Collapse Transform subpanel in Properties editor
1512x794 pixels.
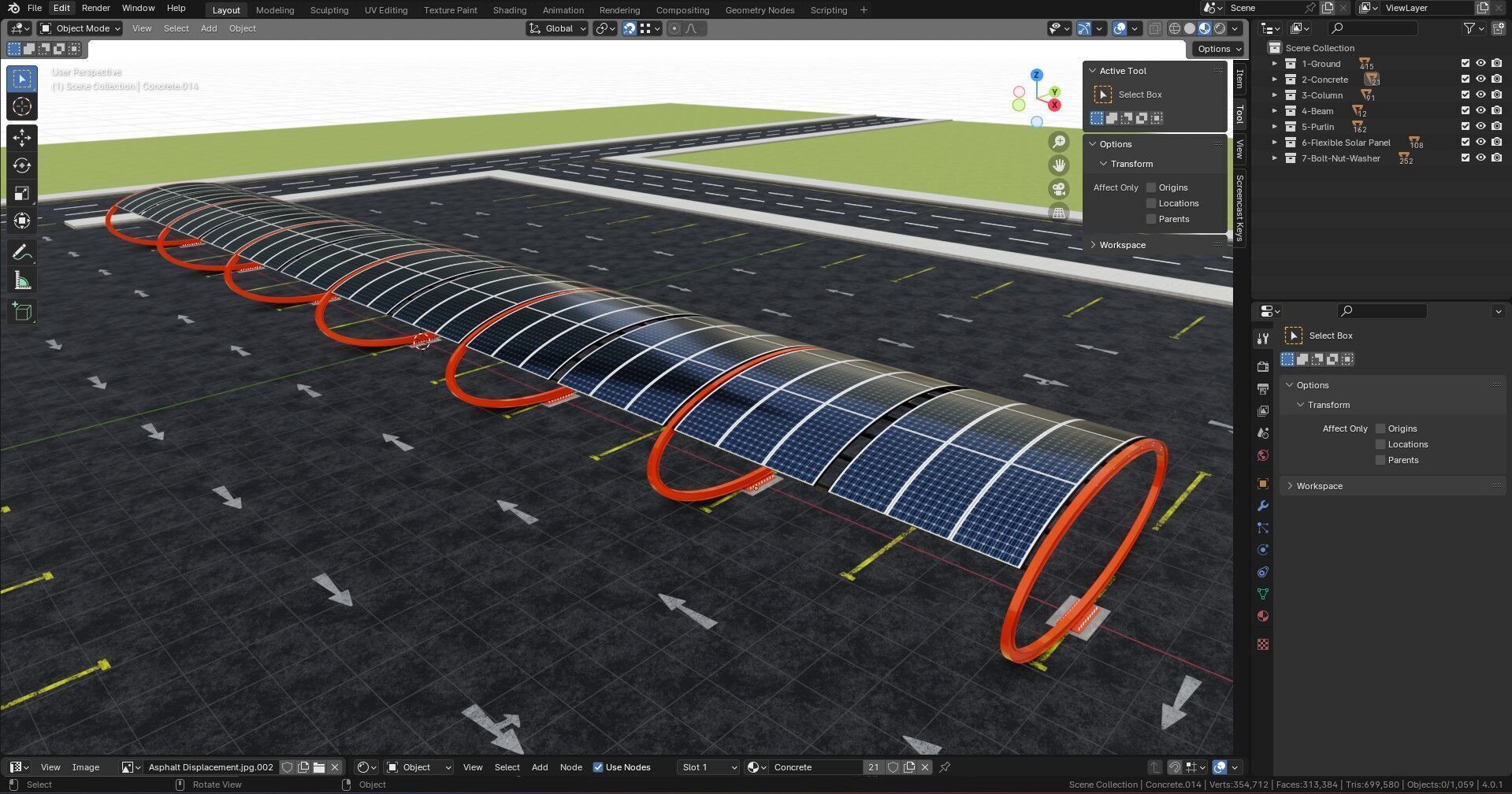1328,405
